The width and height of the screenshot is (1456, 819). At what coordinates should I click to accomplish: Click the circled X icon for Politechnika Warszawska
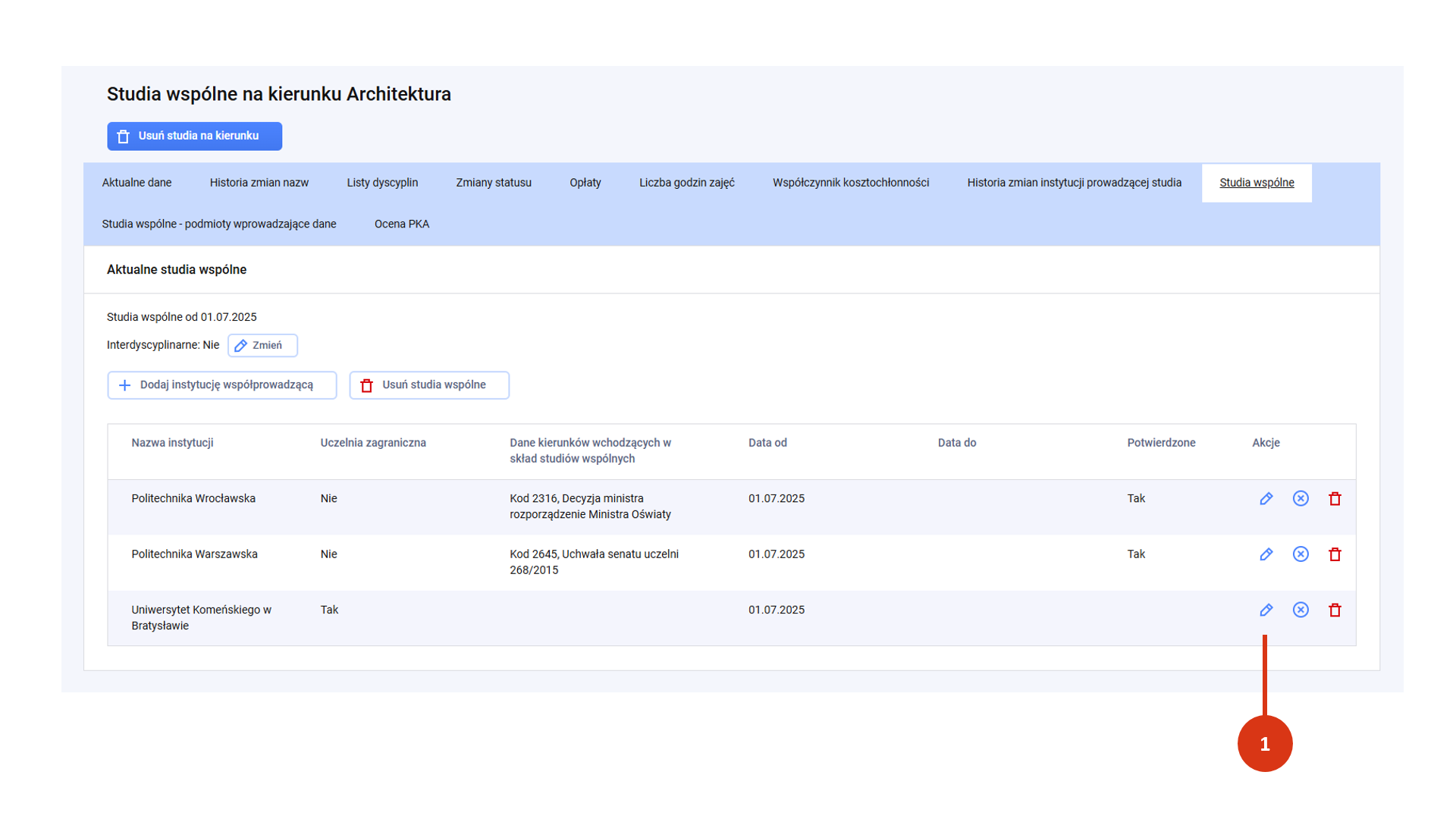1301,554
